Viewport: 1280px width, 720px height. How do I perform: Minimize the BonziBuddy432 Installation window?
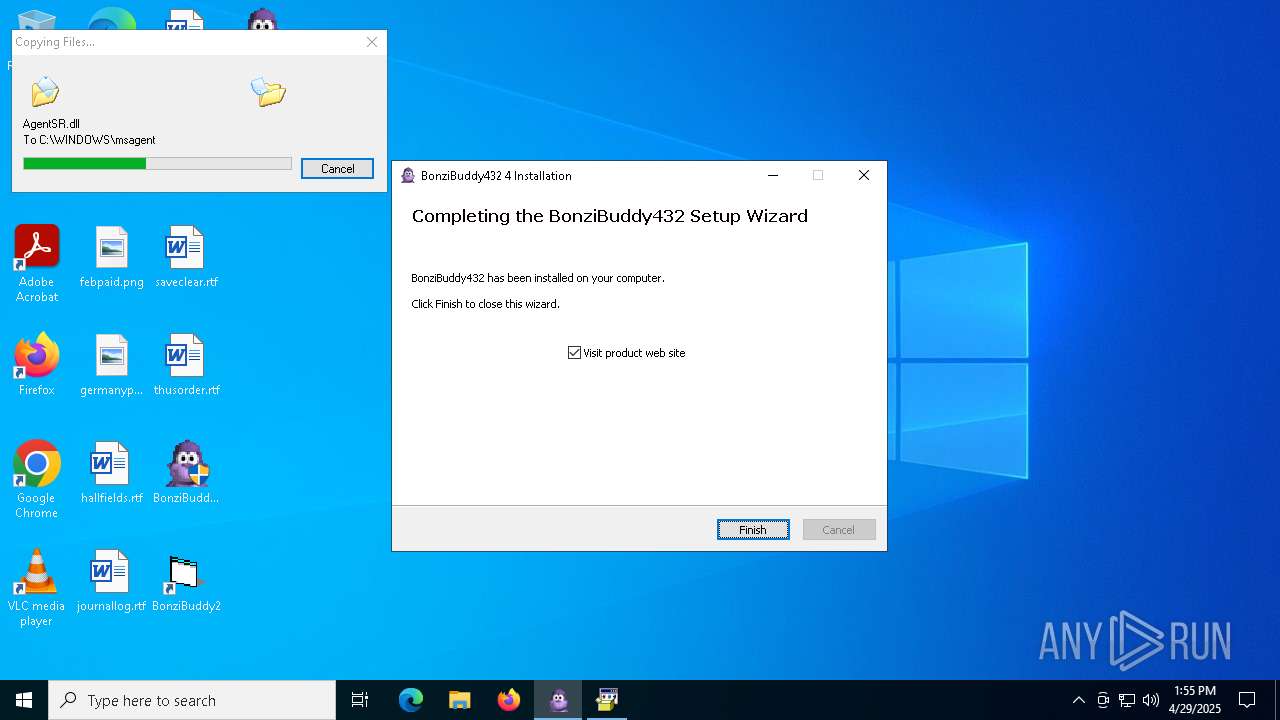(x=773, y=175)
